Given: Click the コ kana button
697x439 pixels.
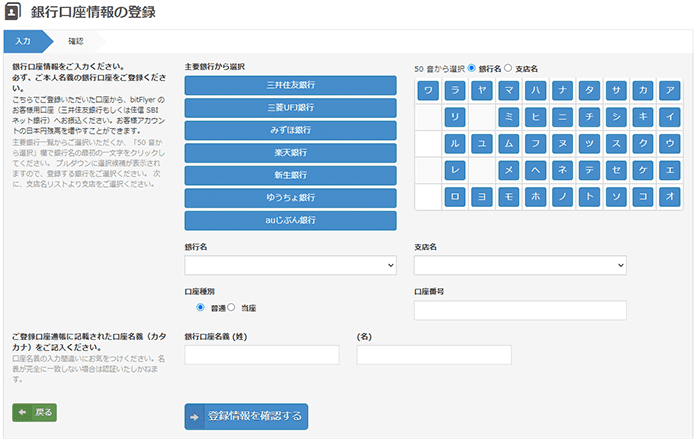Looking at the screenshot, I should 643,197.
